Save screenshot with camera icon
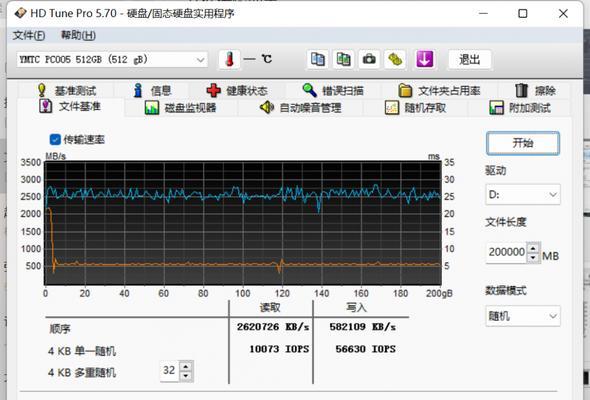The width and height of the screenshot is (590, 400). pyautogui.click(x=369, y=59)
